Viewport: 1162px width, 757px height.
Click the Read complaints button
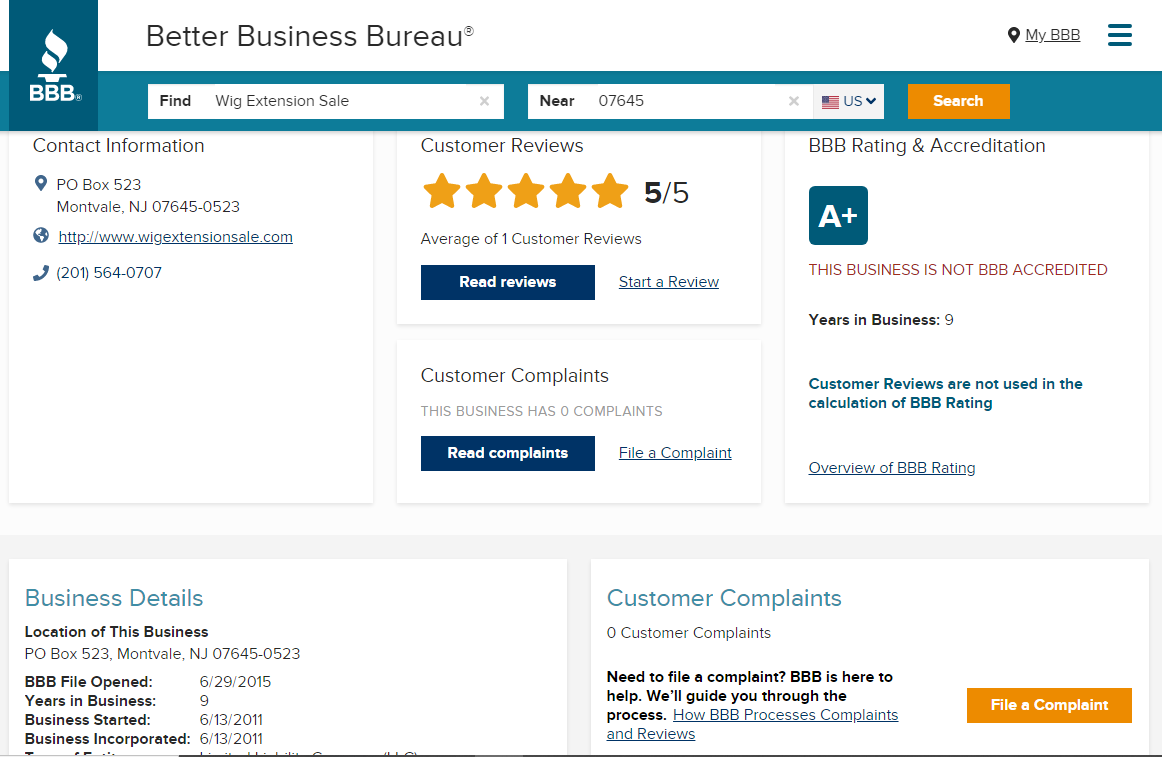(x=508, y=453)
